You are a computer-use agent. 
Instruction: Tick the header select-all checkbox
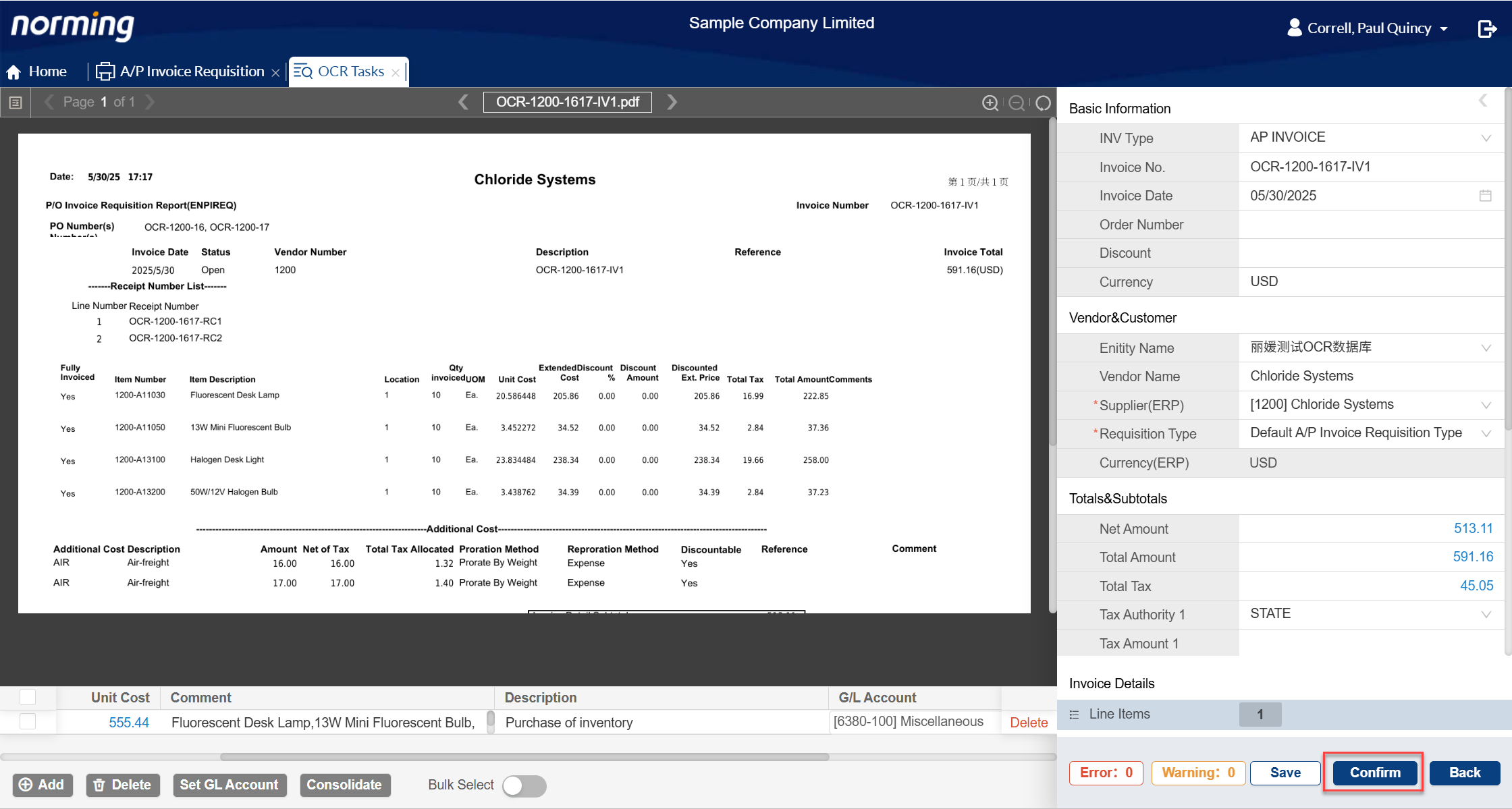[x=28, y=697]
